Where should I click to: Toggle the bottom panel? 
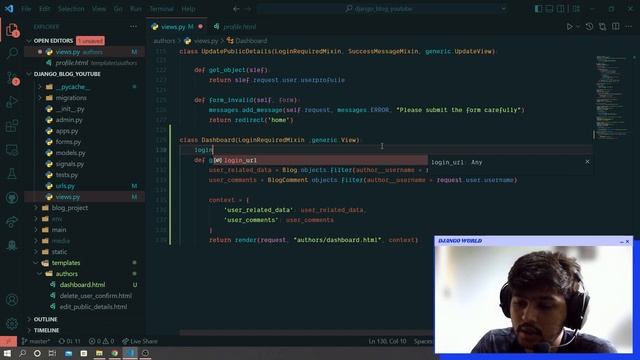tap(549, 9)
